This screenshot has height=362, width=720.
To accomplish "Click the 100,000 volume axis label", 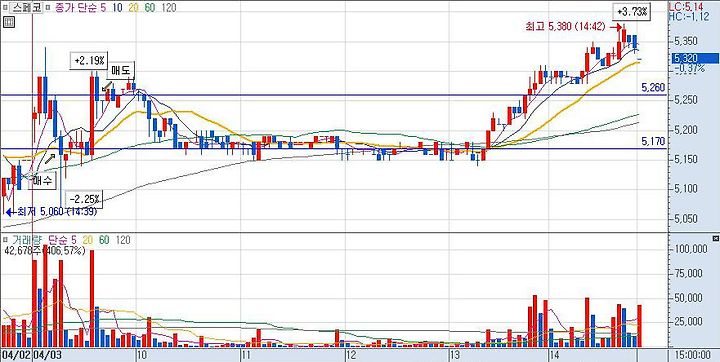I will tap(690, 249).
